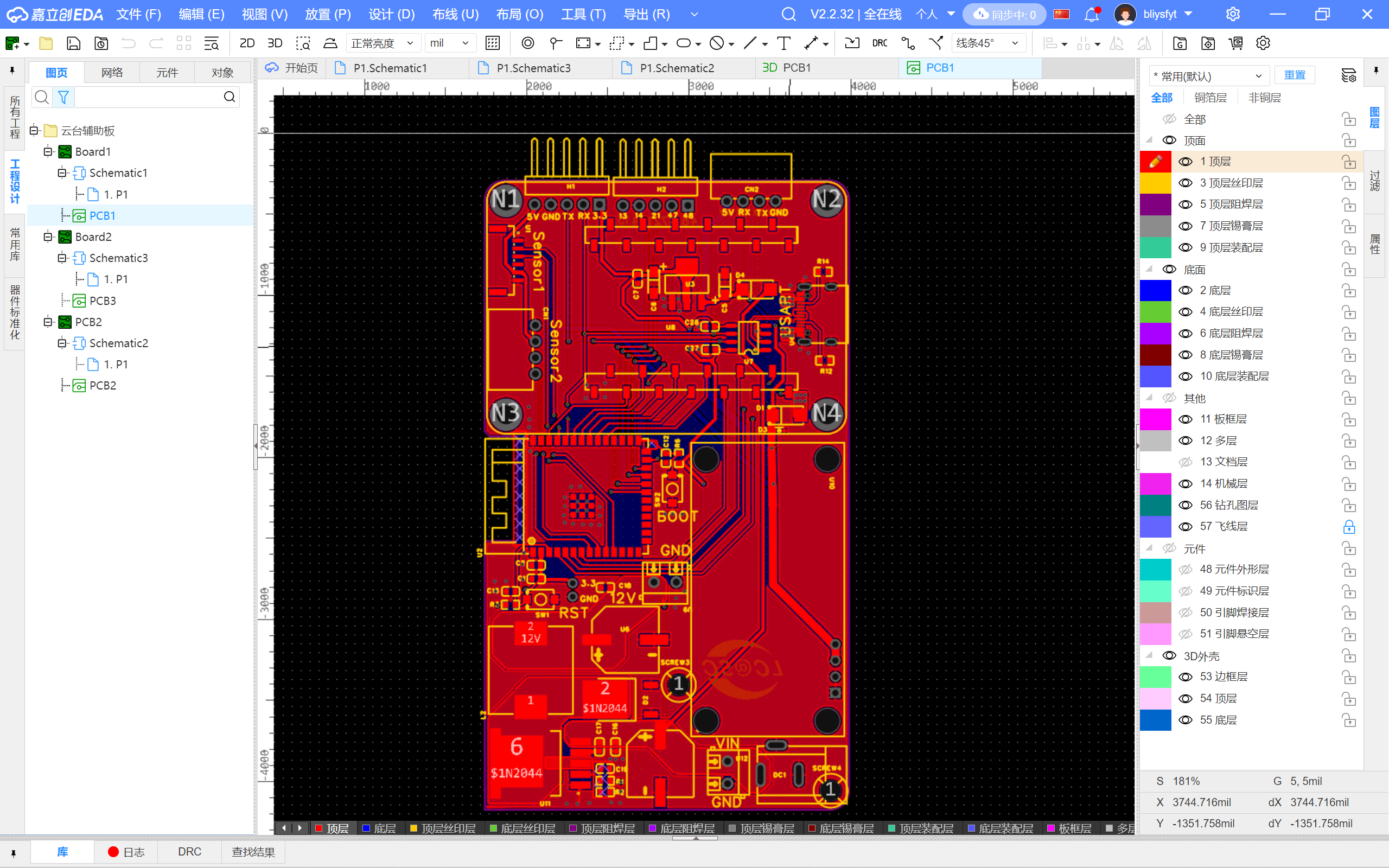The width and height of the screenshot is (1389, 868).
Task: Open the version history save icon
Action: coord(101,43)
